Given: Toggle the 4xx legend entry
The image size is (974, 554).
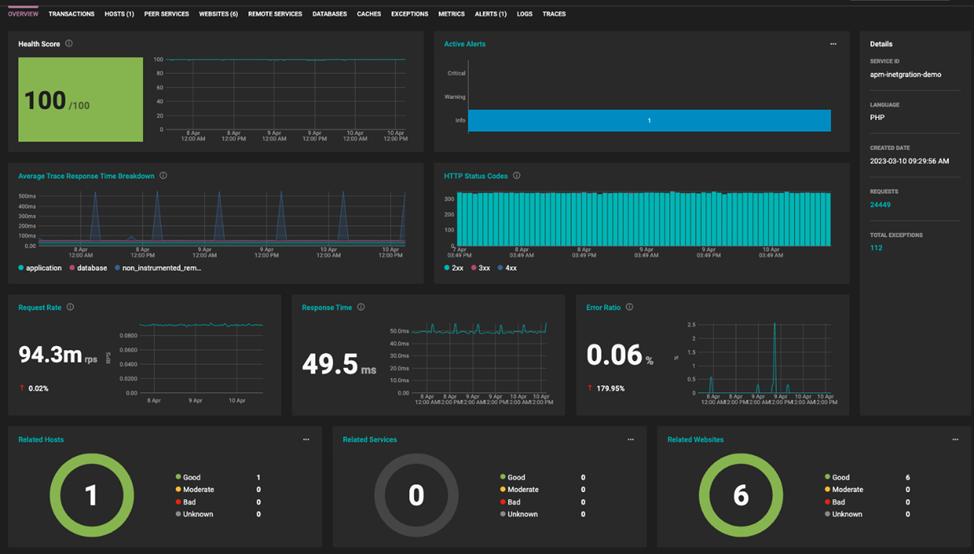Looking at the screenshot, I should 507,268.
